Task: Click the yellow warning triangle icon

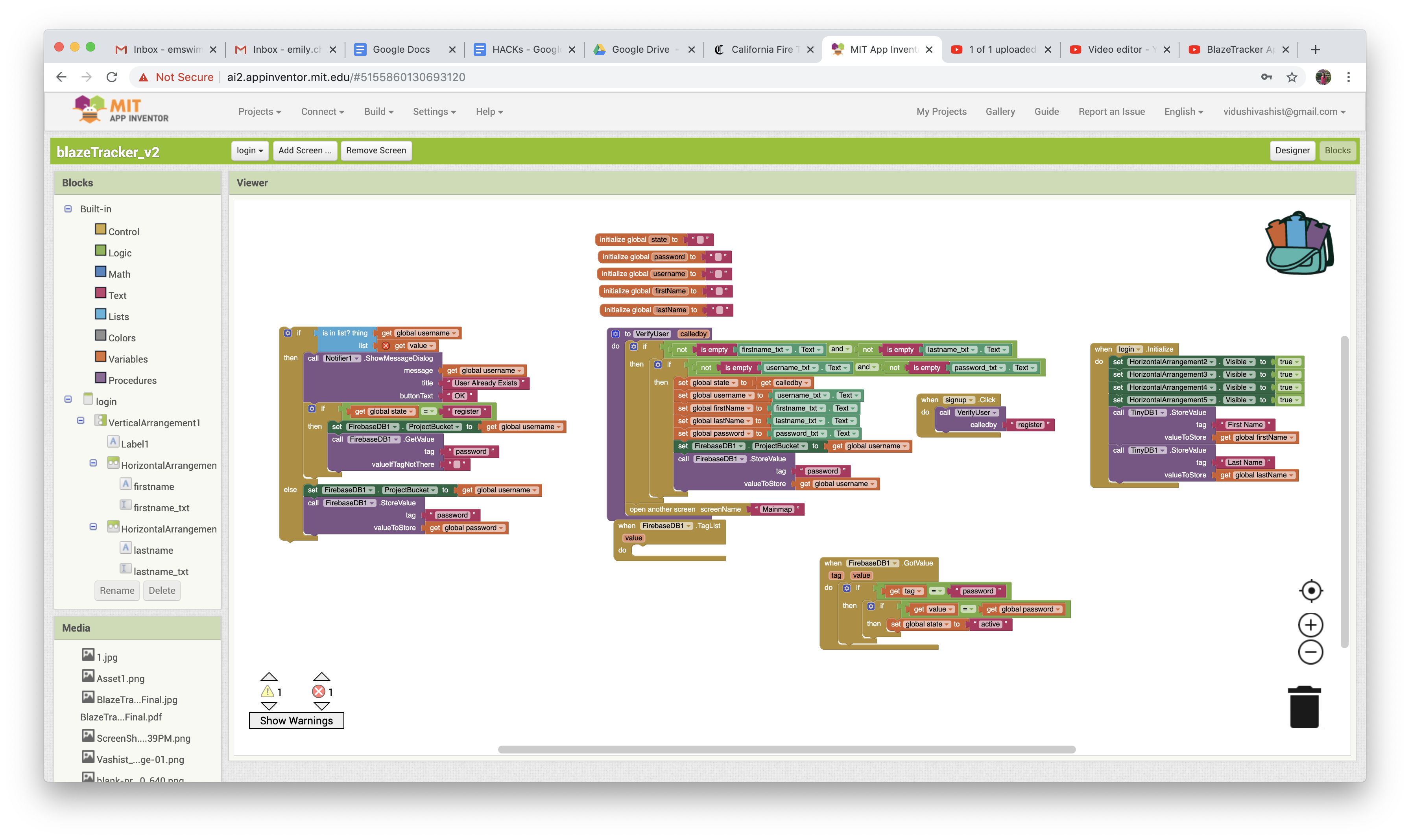Action: 267,692
